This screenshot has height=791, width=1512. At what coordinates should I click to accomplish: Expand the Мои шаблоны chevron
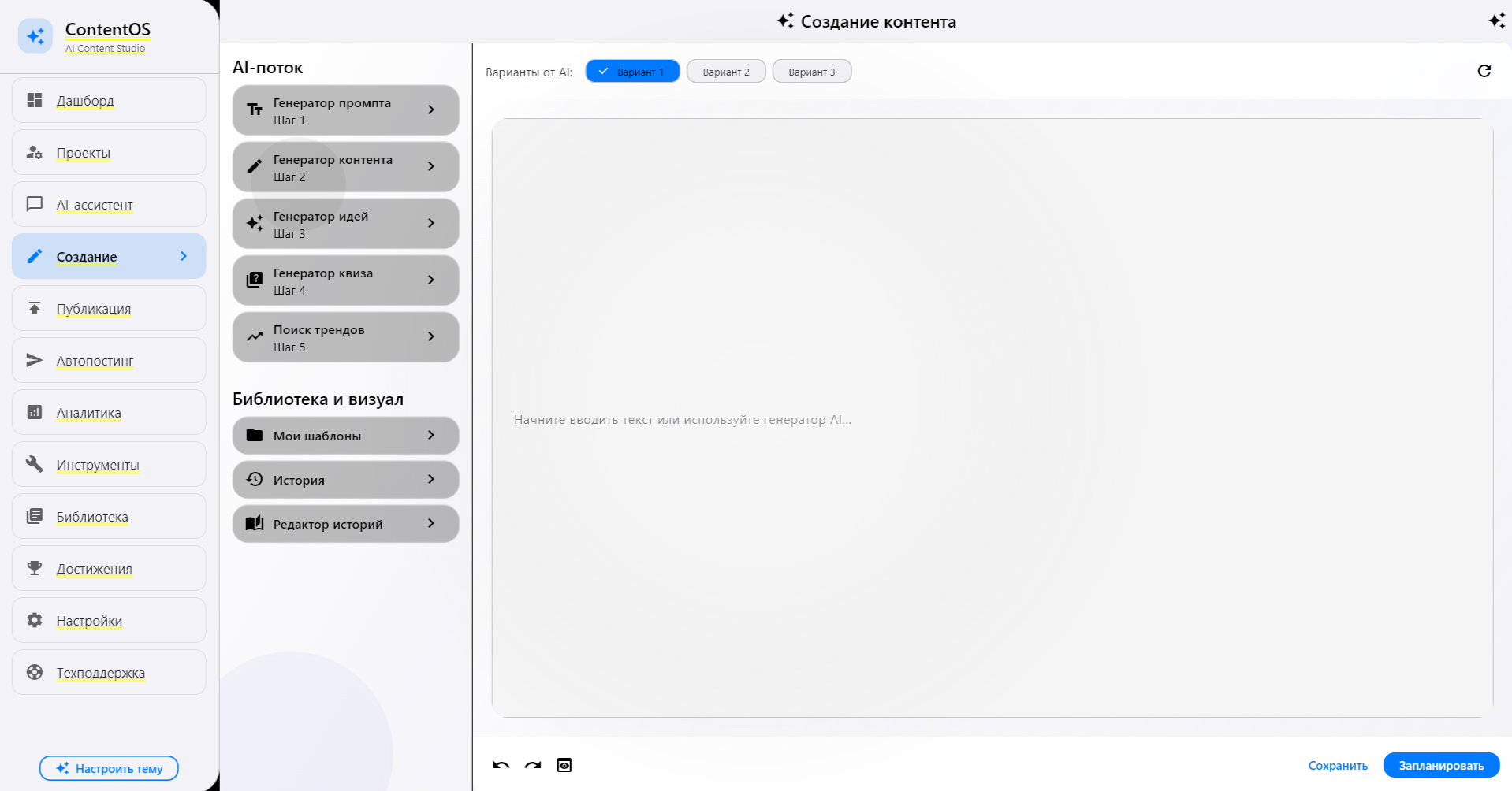431,436
